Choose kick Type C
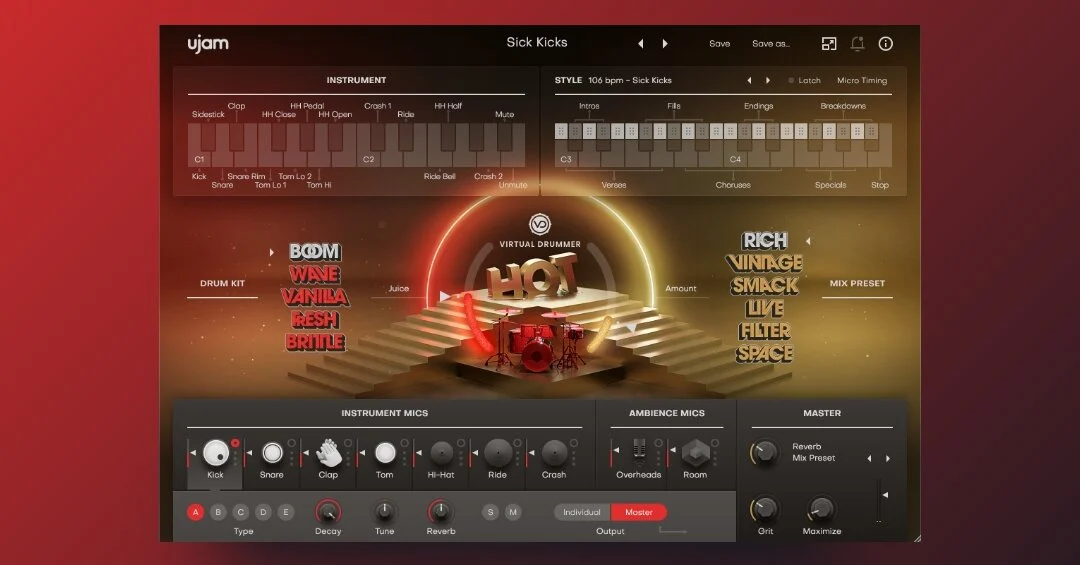This screenshot has height=565, width=1080. coord(240,512)
